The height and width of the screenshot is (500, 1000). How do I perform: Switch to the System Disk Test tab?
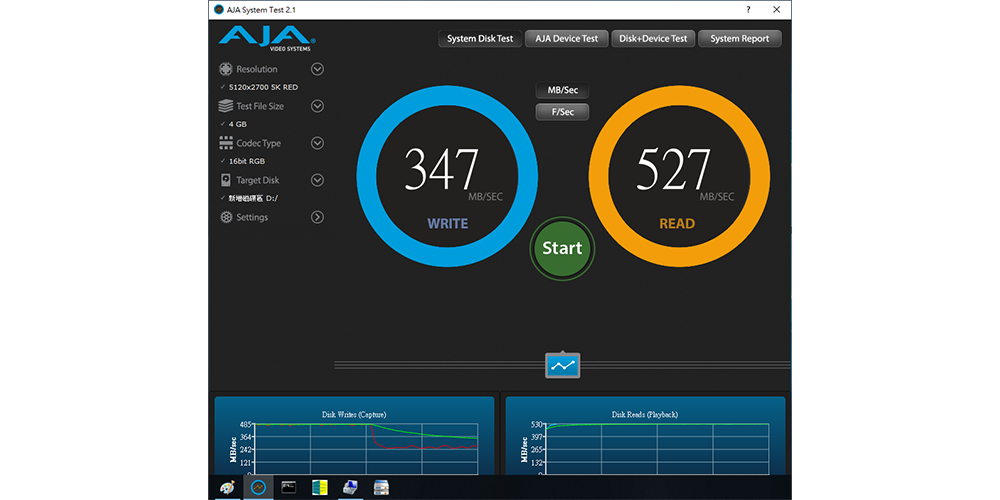479,39
